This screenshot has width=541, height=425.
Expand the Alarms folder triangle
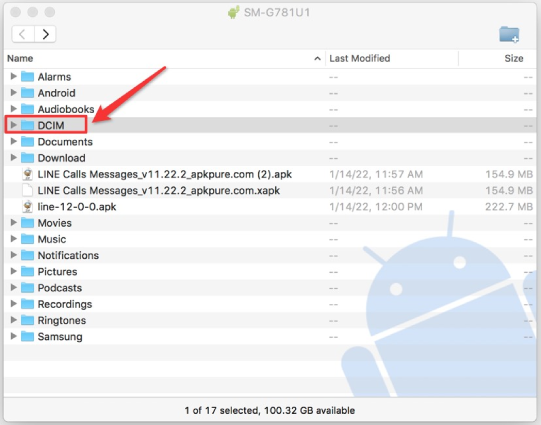[x=13, y=76]
